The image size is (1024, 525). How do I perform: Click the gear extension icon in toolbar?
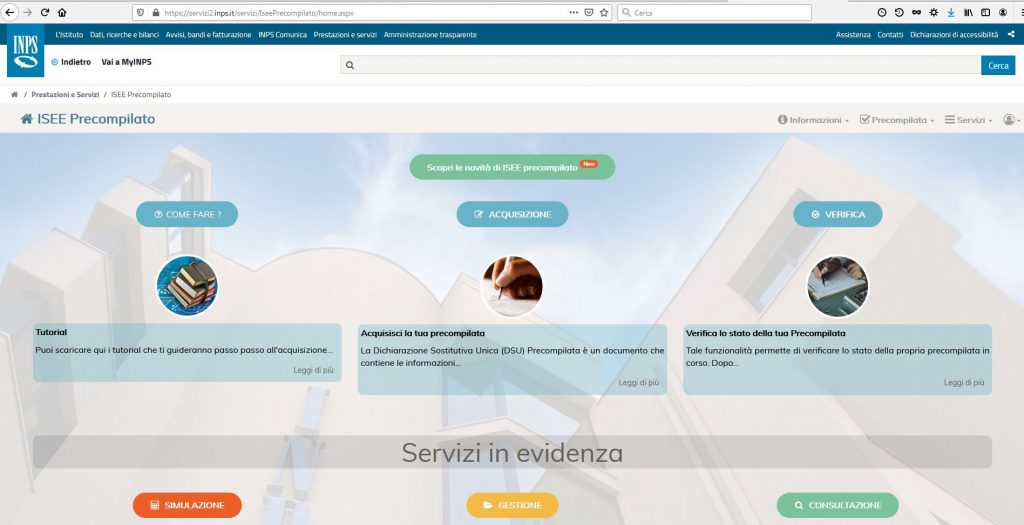point(934,12)
